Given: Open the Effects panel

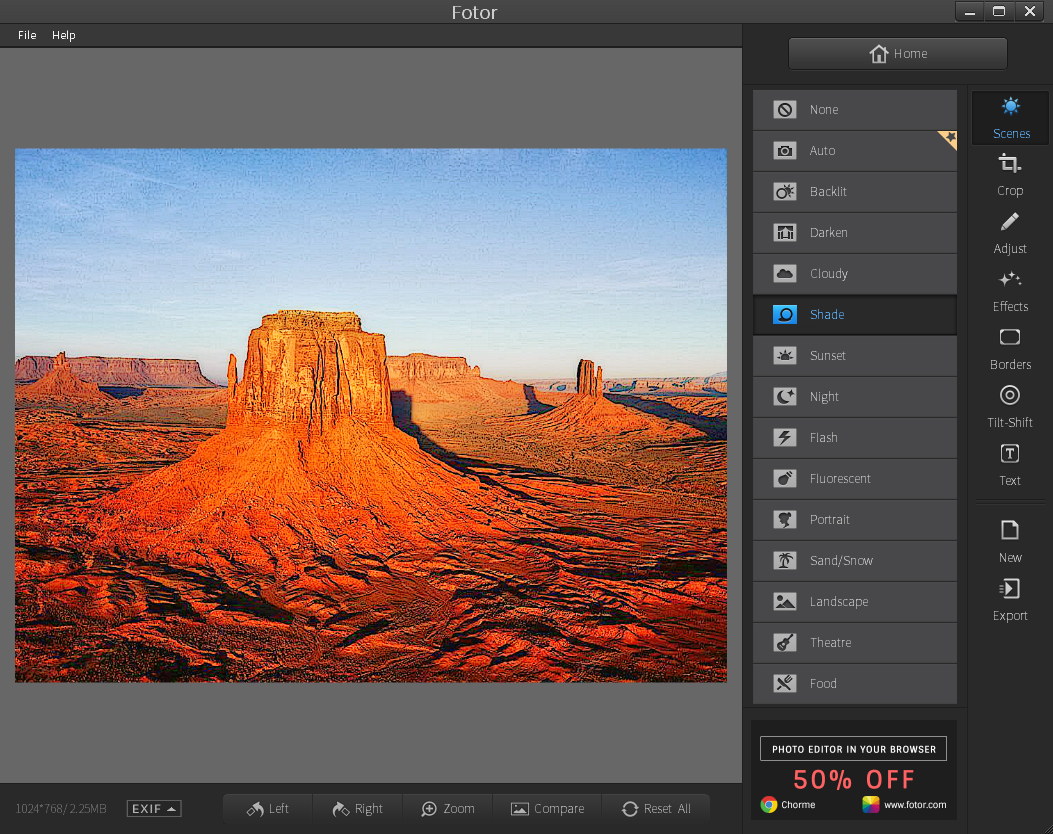Looking at the screenshot, I should (x=1010, y=291).
